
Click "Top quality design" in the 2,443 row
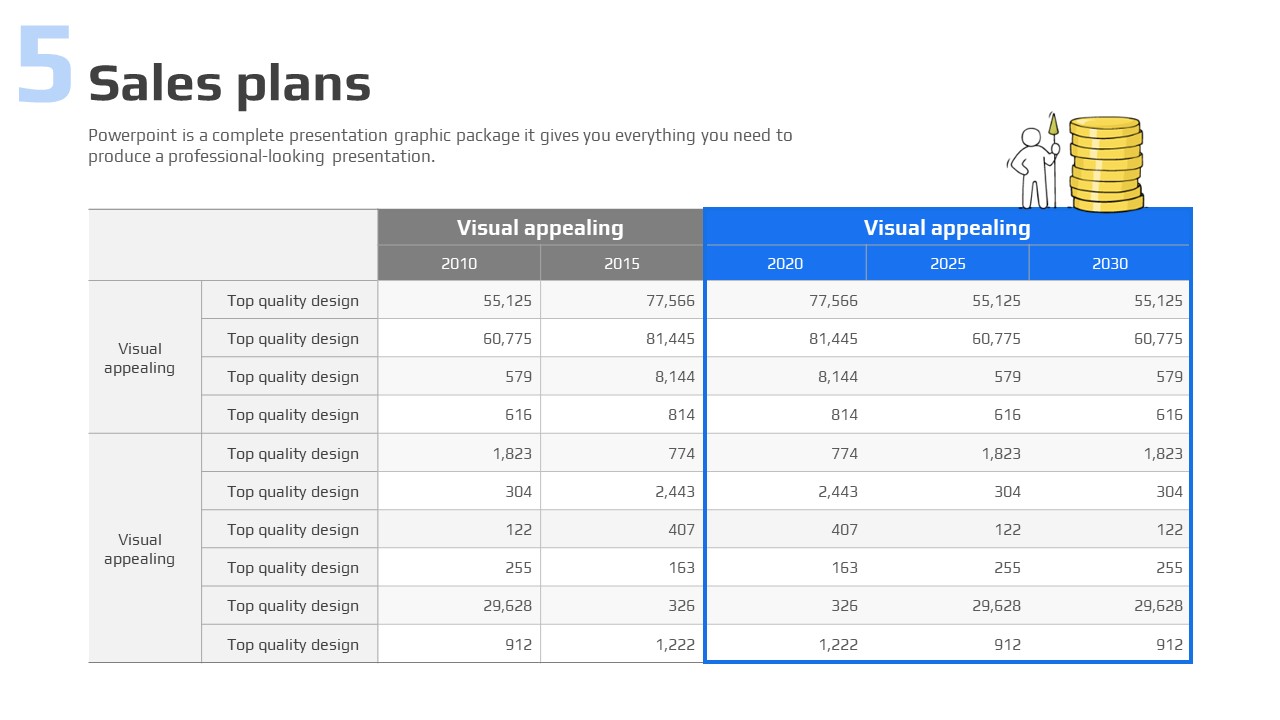(x=293, y=491)
